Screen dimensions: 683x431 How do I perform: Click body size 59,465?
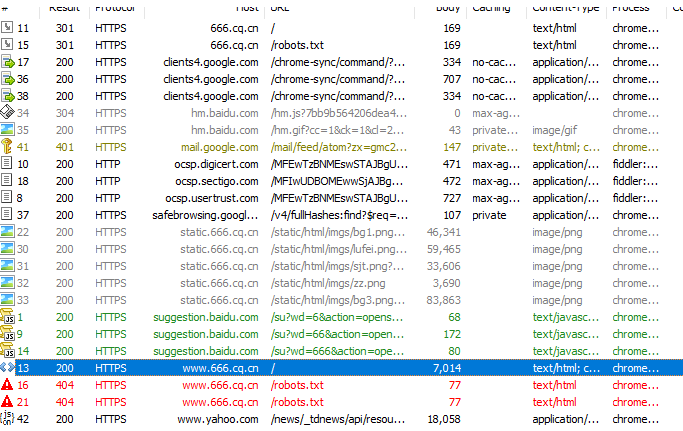(443, 249)
